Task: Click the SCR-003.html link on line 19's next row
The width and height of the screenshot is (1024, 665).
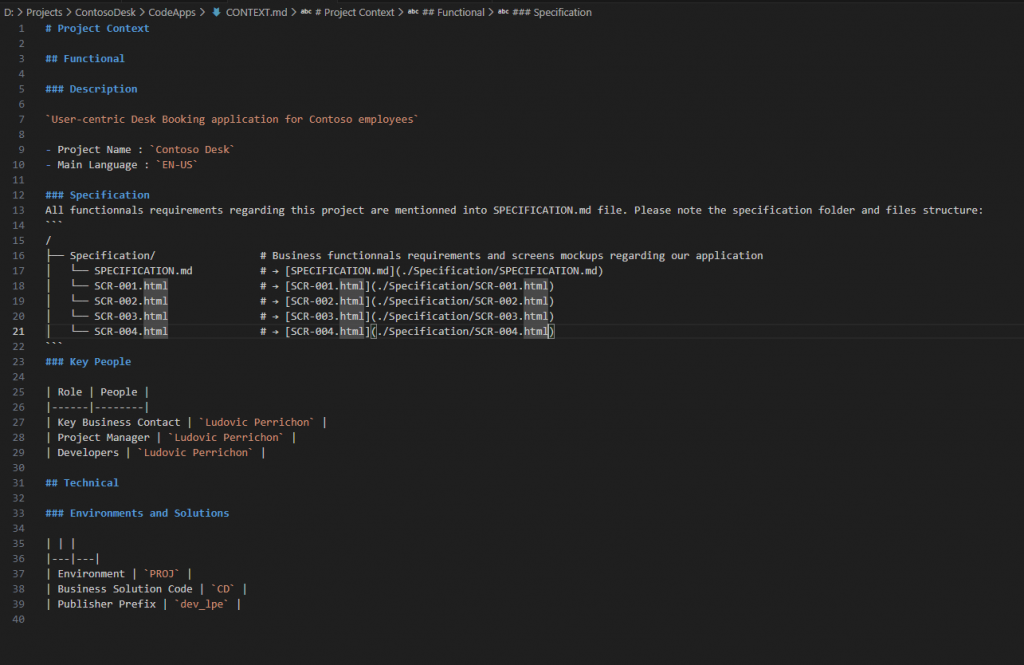Action: point(462,316)
